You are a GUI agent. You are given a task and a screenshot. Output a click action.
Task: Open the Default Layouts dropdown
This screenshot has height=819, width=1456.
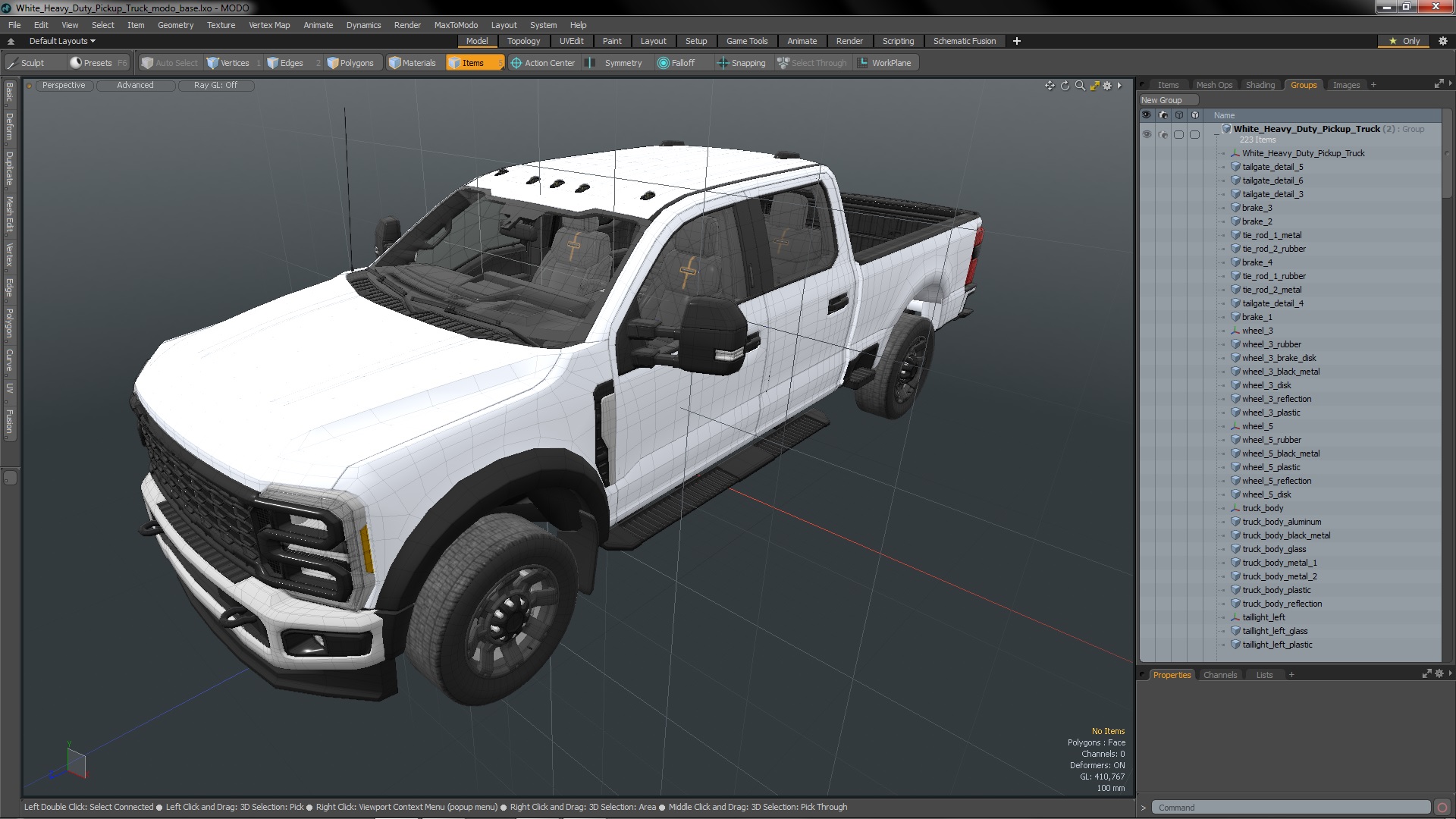pos(62,41)
